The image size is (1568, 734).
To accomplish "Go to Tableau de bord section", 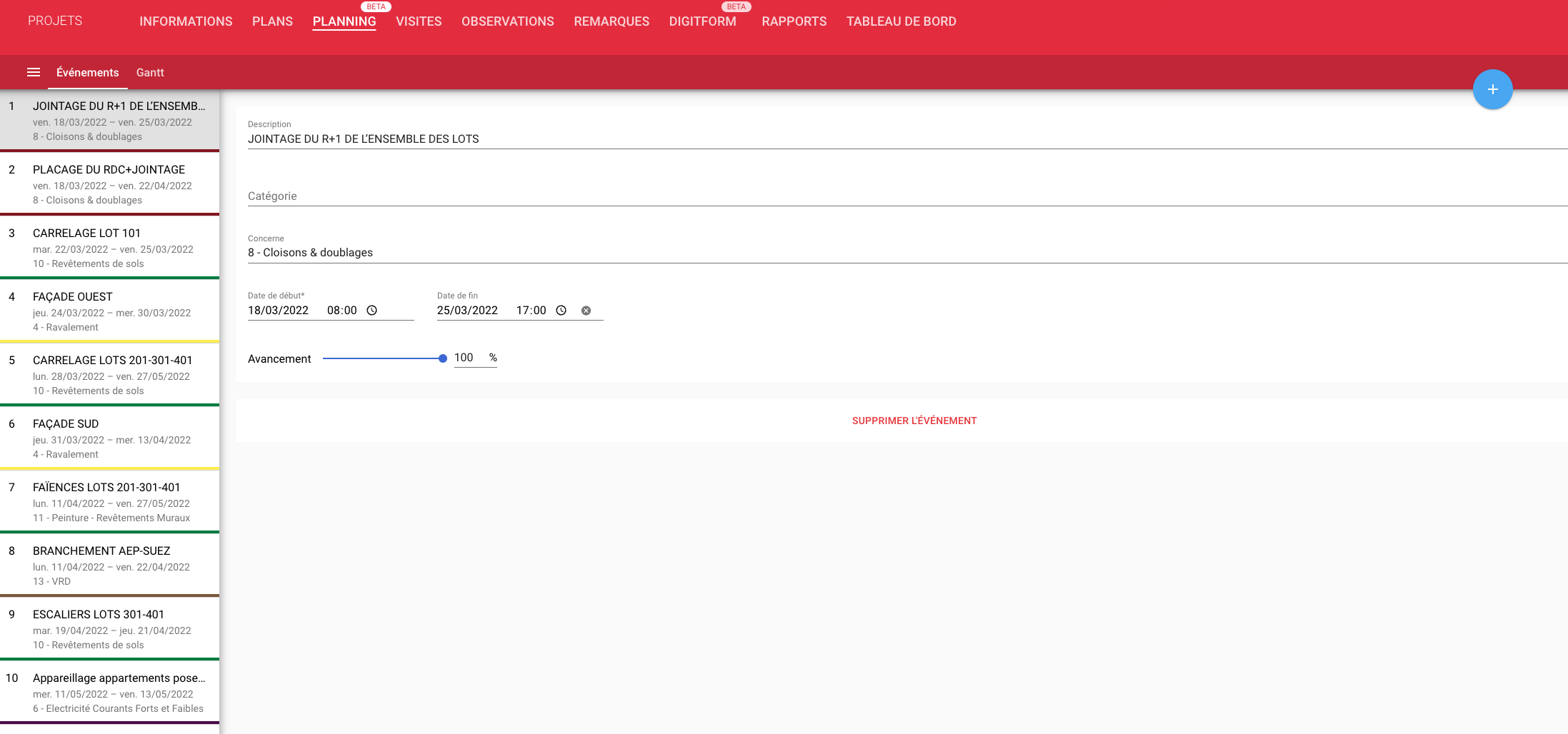I will pyautogui.click(x=901, y=21).
